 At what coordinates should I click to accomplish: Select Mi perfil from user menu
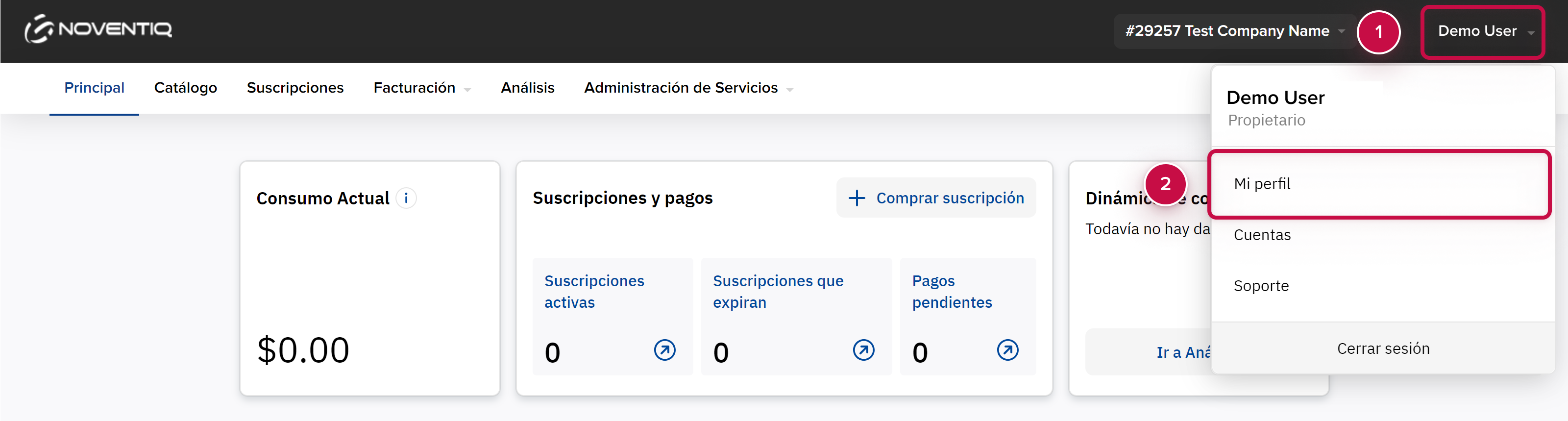[x=1262, y=184]
